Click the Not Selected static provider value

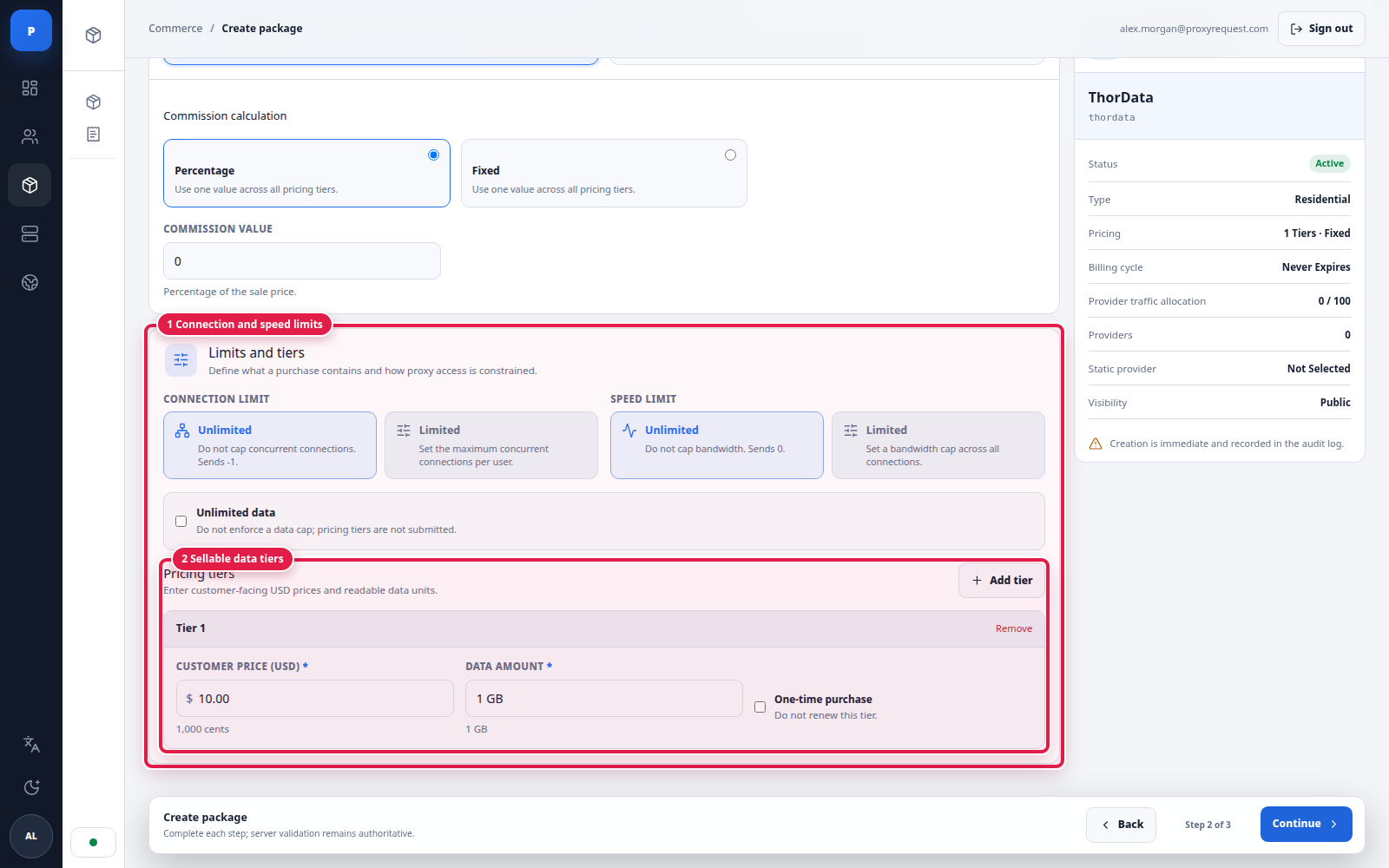(1319, 369)
